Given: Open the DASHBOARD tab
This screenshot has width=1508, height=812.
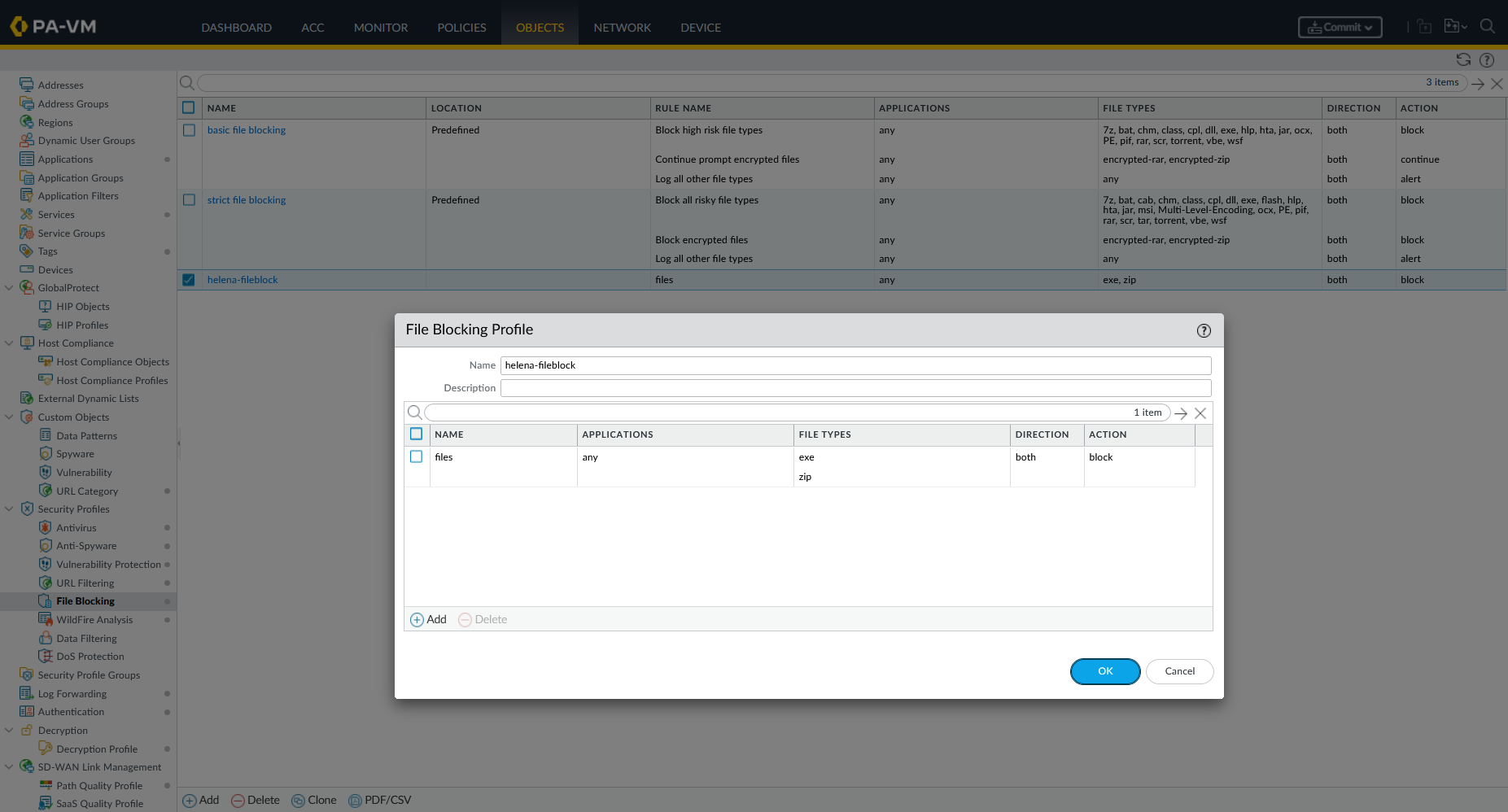Looking at the screenshot, I should pos(237,28).
